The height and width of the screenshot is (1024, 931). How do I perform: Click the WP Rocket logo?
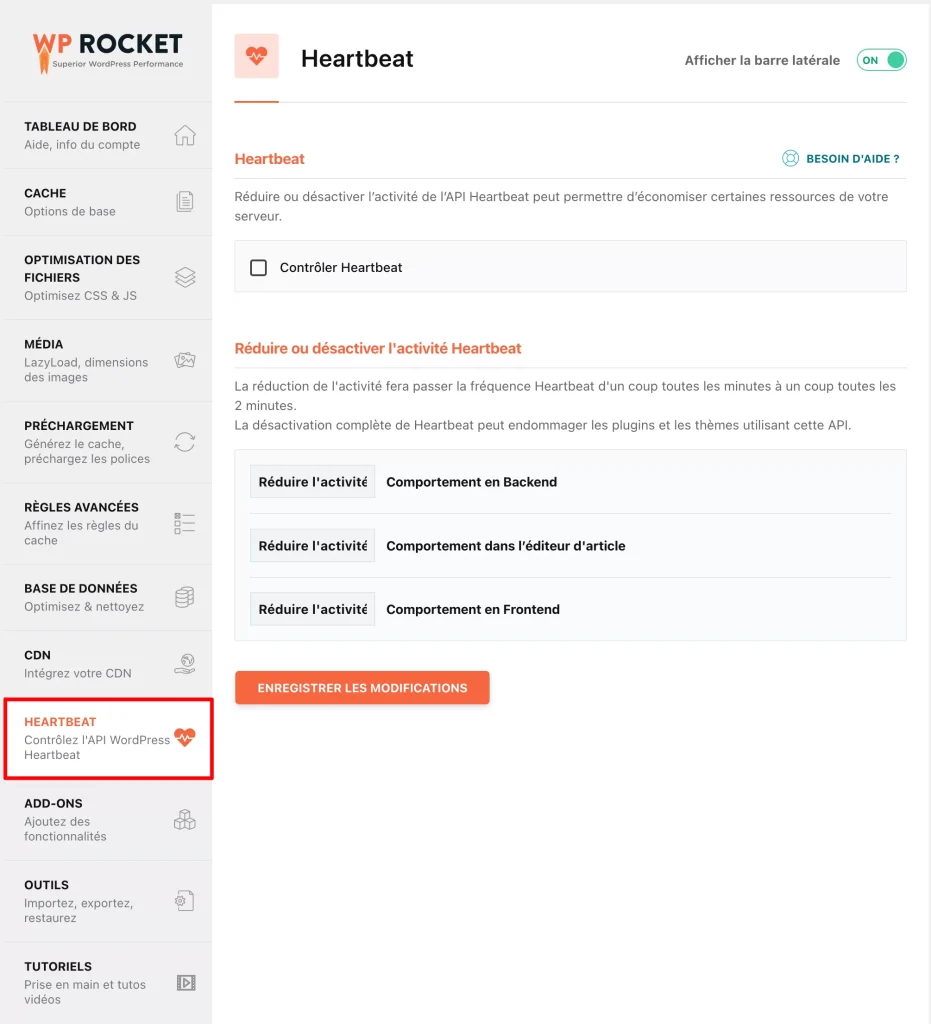point(108,52)
